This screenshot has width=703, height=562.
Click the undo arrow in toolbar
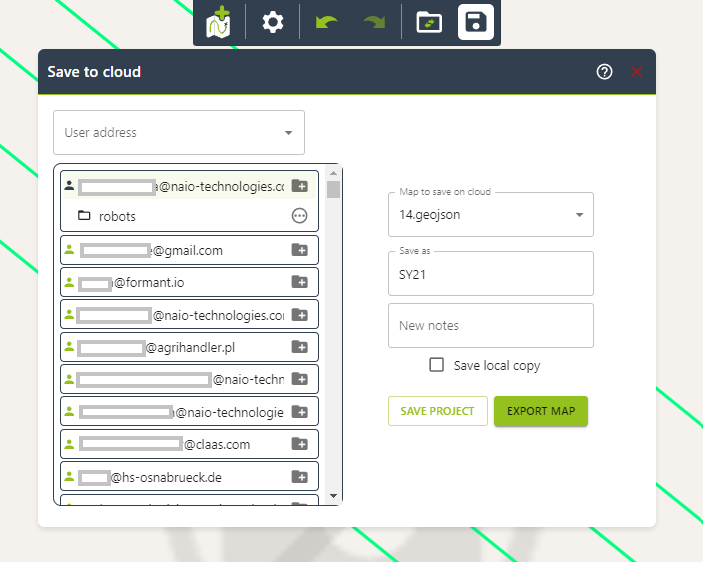pos(326,22)
